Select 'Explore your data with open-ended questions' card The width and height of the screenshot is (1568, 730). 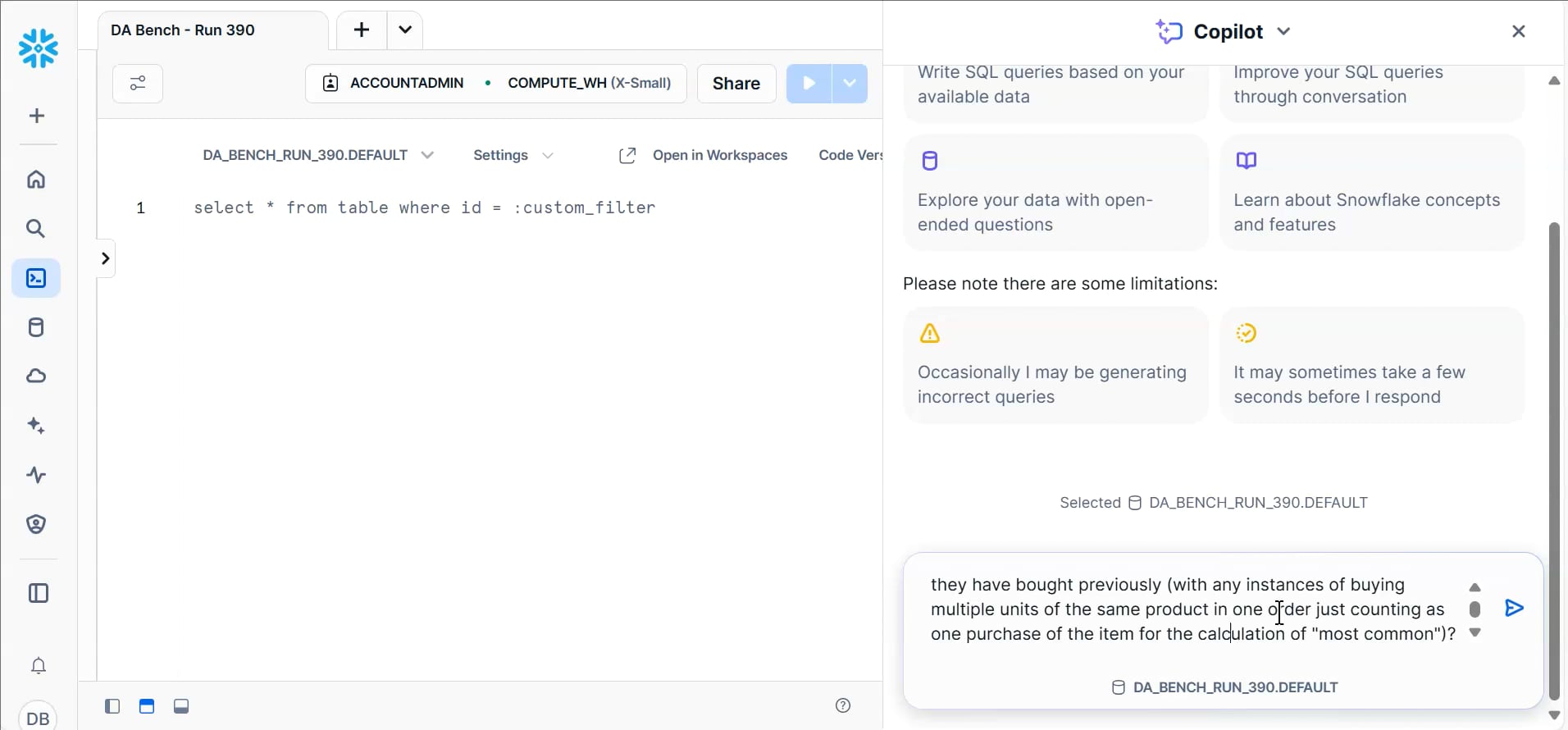[x=1055, y=193]
